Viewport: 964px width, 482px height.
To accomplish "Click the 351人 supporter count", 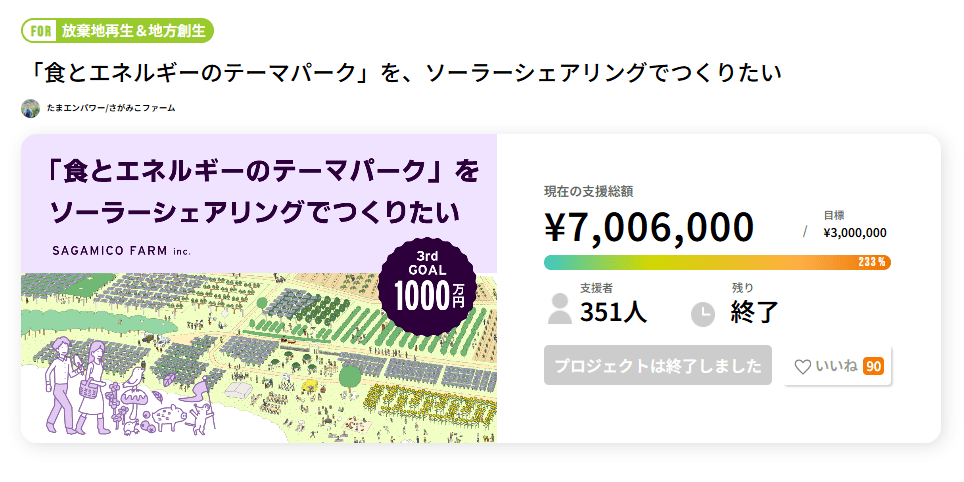I will tap(613, 312).
